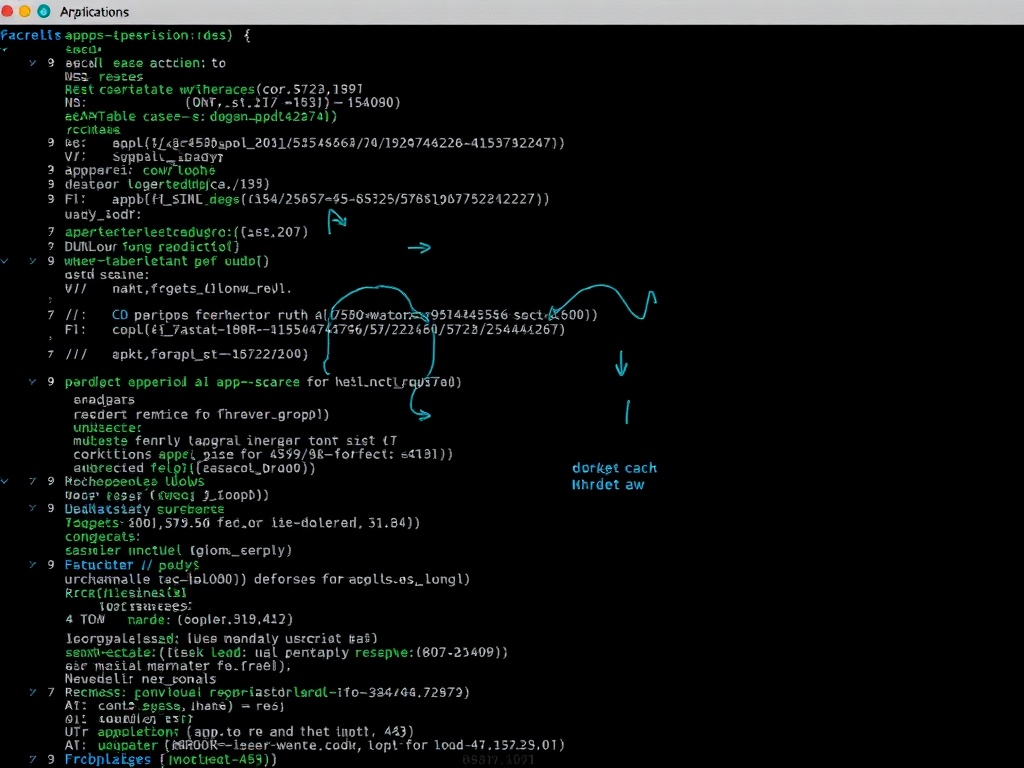Image resolution: width=1024 pixels, height=768 pixels.
Task: Click the teal maximize window button
Action: [43, 11]
